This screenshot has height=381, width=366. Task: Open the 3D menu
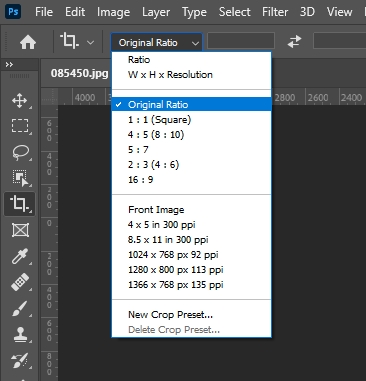coord(307,12)
